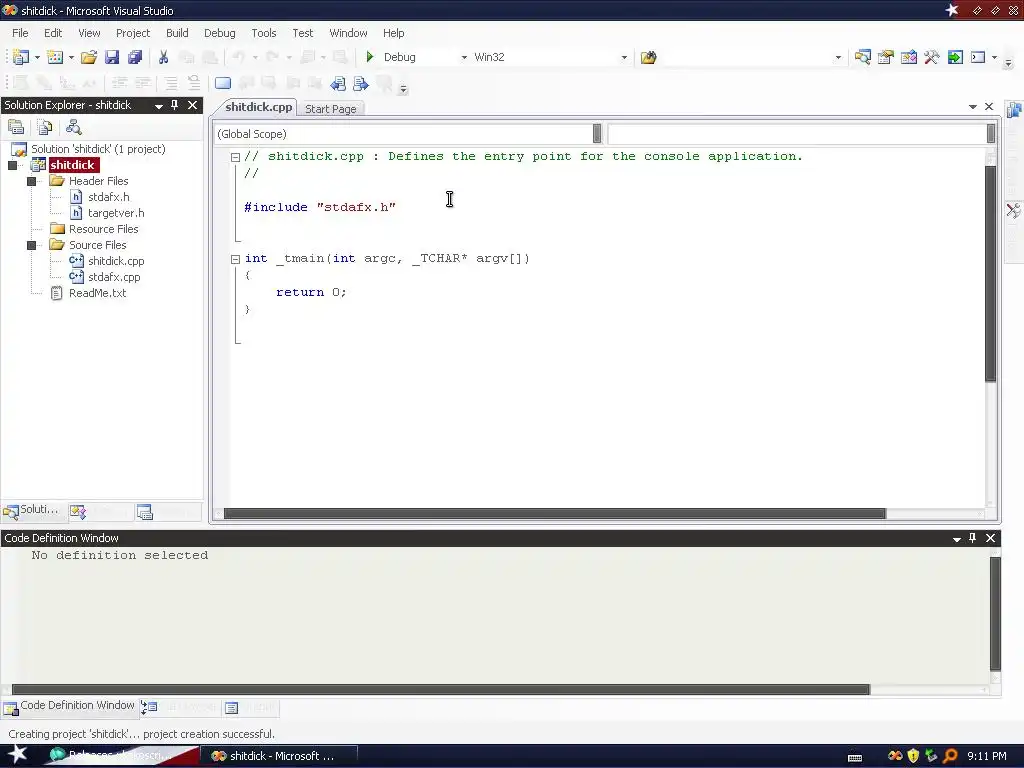Screen dimensions: 1024x768
Task: Collapse the Header Files folder
Action: point(31,181)
